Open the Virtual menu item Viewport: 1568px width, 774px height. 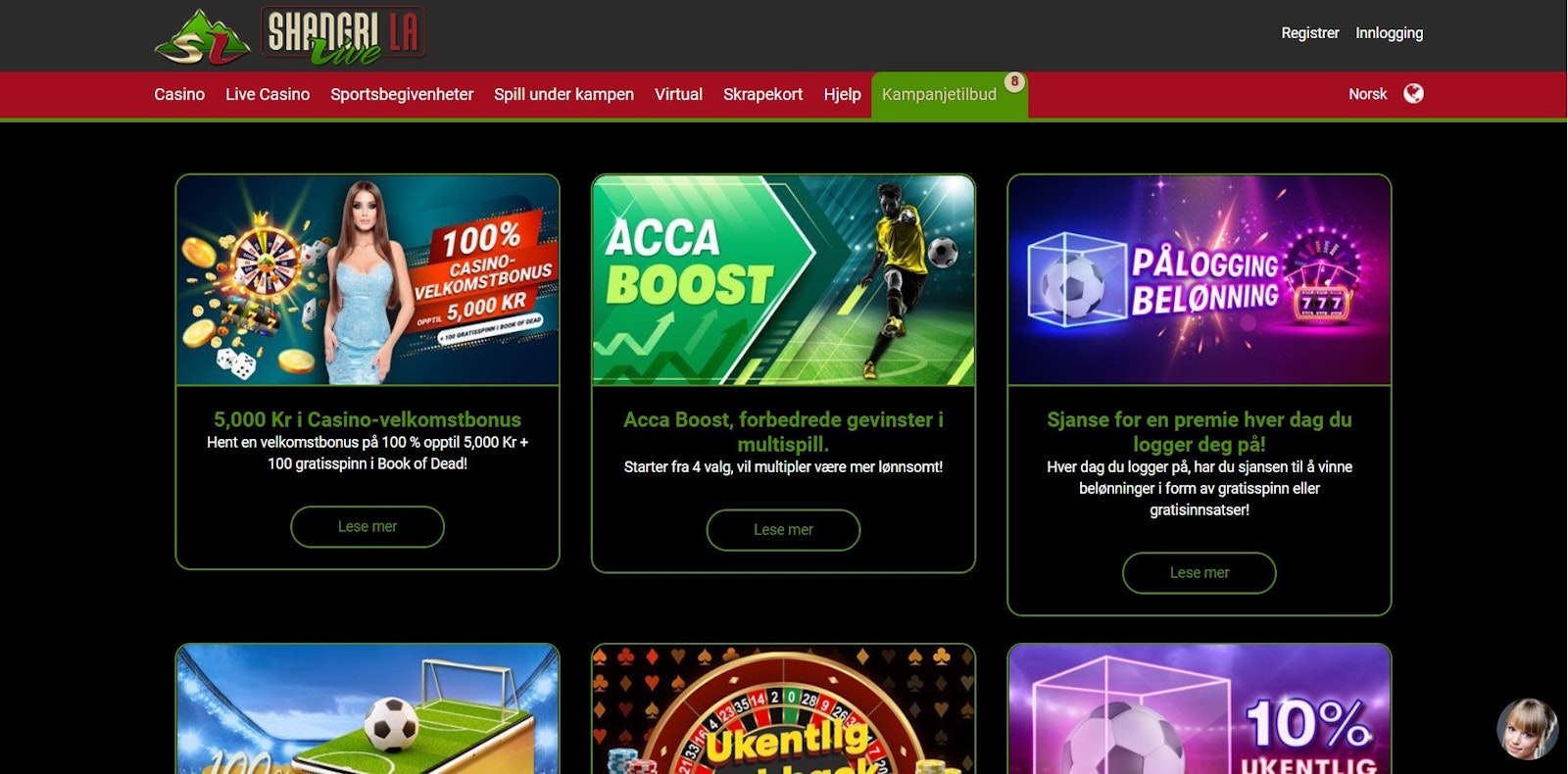(678, 94)
